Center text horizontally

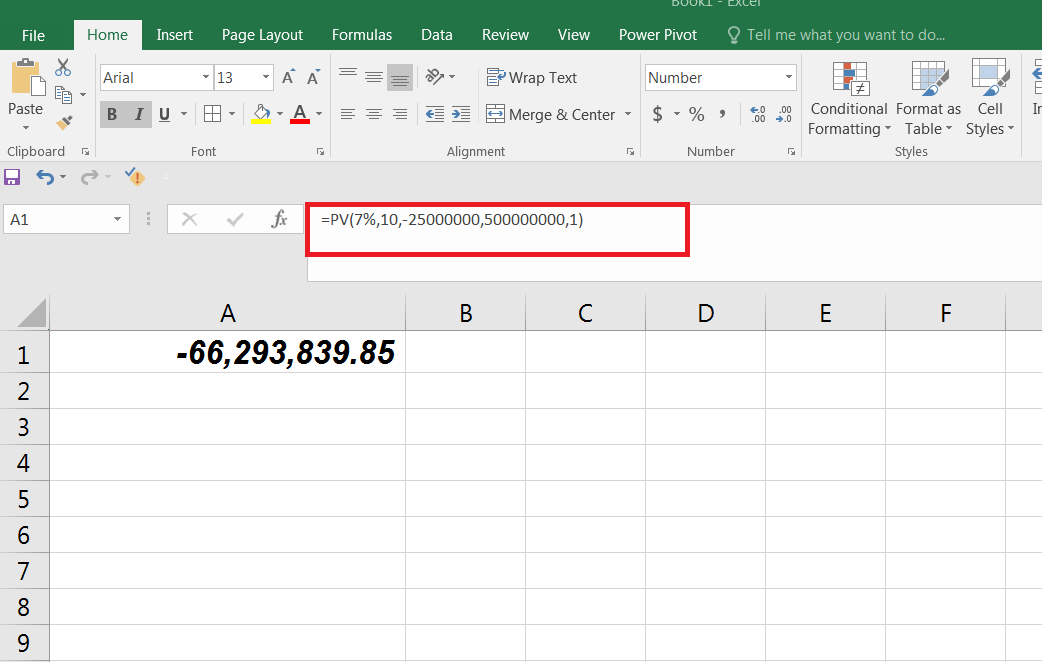tap(374, 114)
